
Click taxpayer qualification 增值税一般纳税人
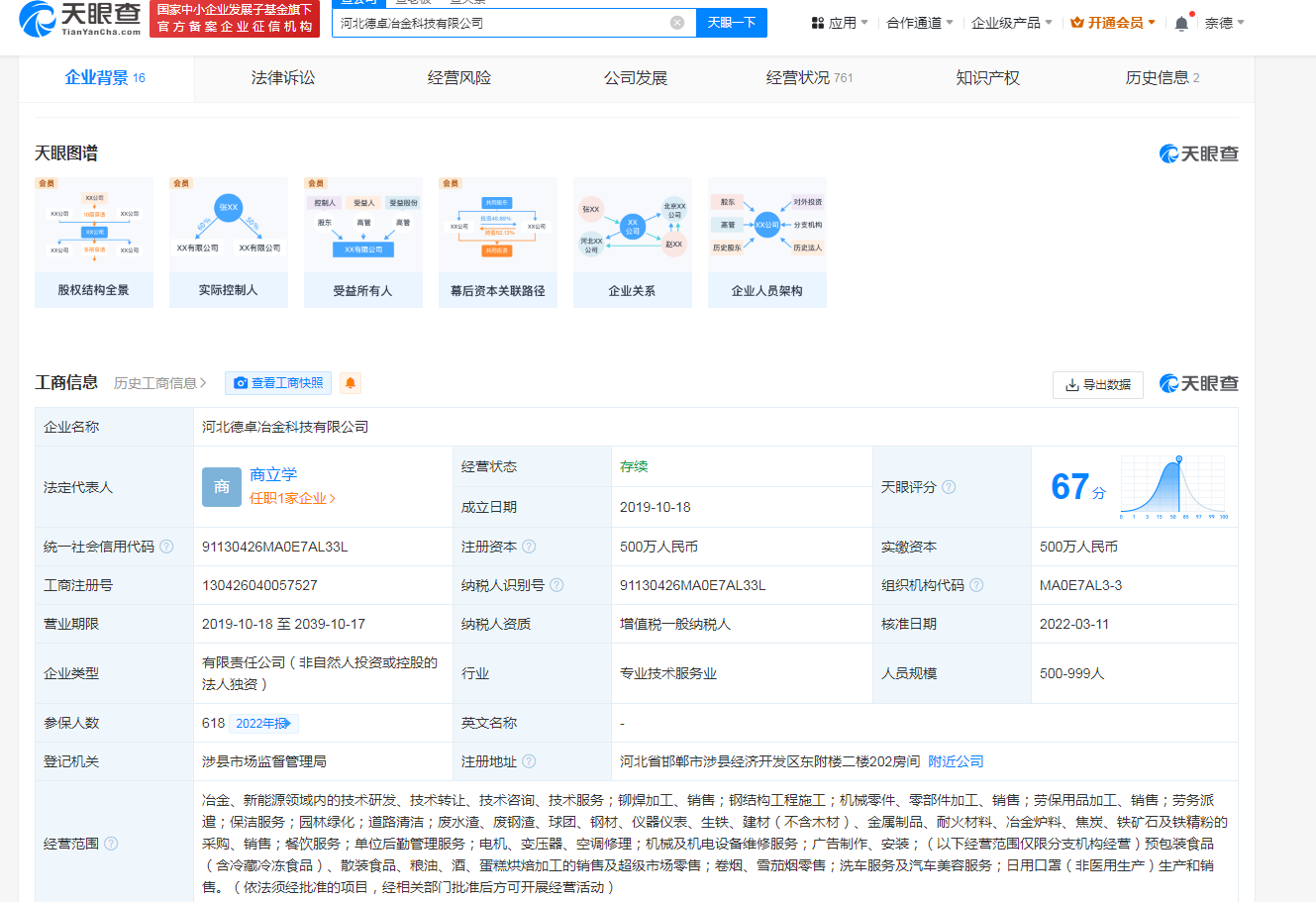[x=675, y=624]
